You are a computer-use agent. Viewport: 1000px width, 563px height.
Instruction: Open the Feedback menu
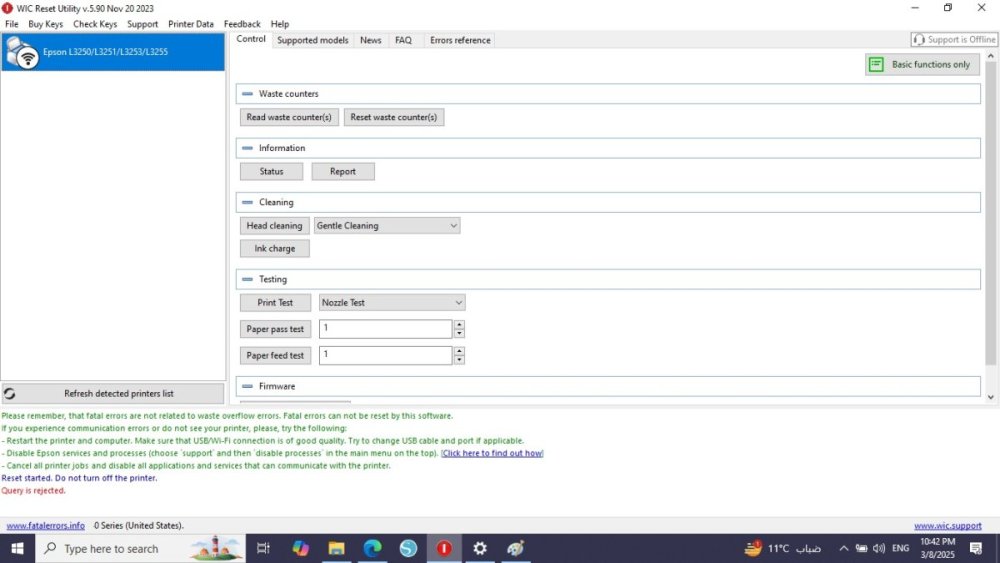(242, 24)
